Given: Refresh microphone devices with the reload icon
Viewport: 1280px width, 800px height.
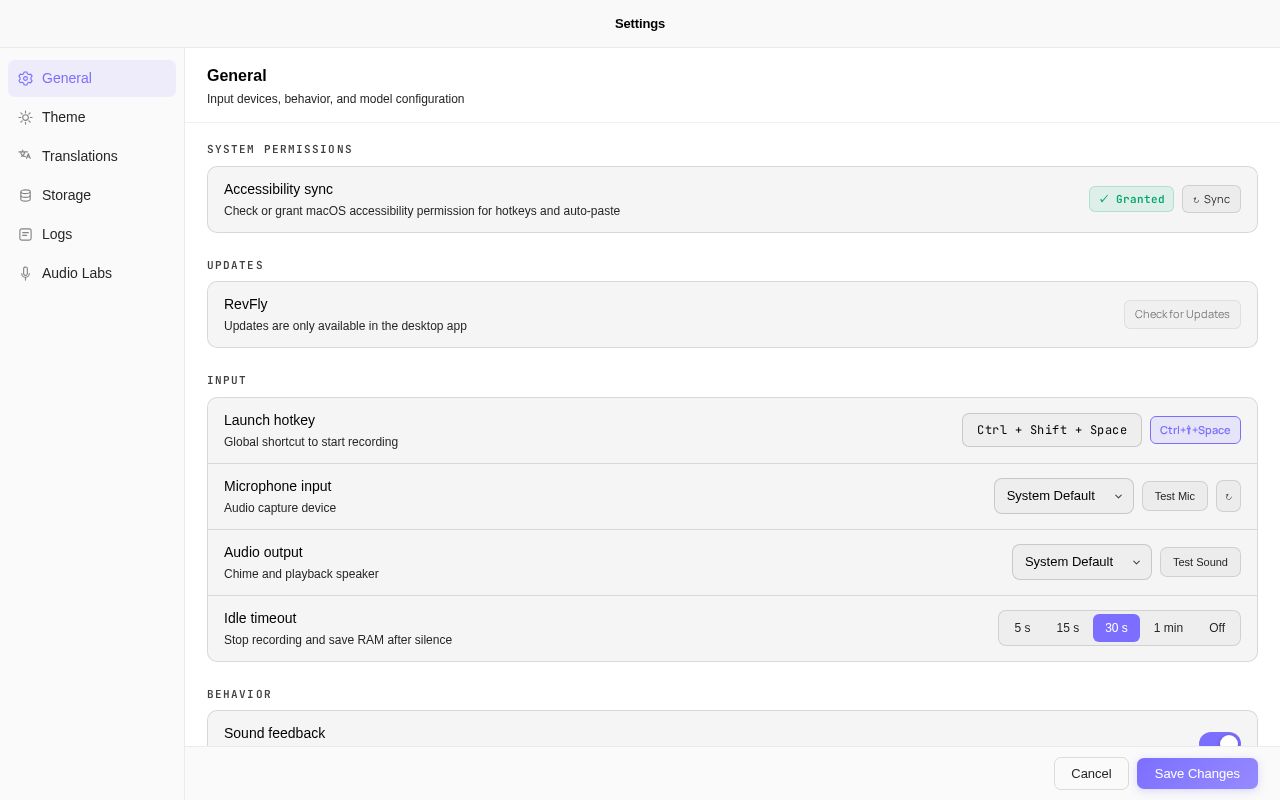Looking at the screenshot, I should tap(1228, 496).
